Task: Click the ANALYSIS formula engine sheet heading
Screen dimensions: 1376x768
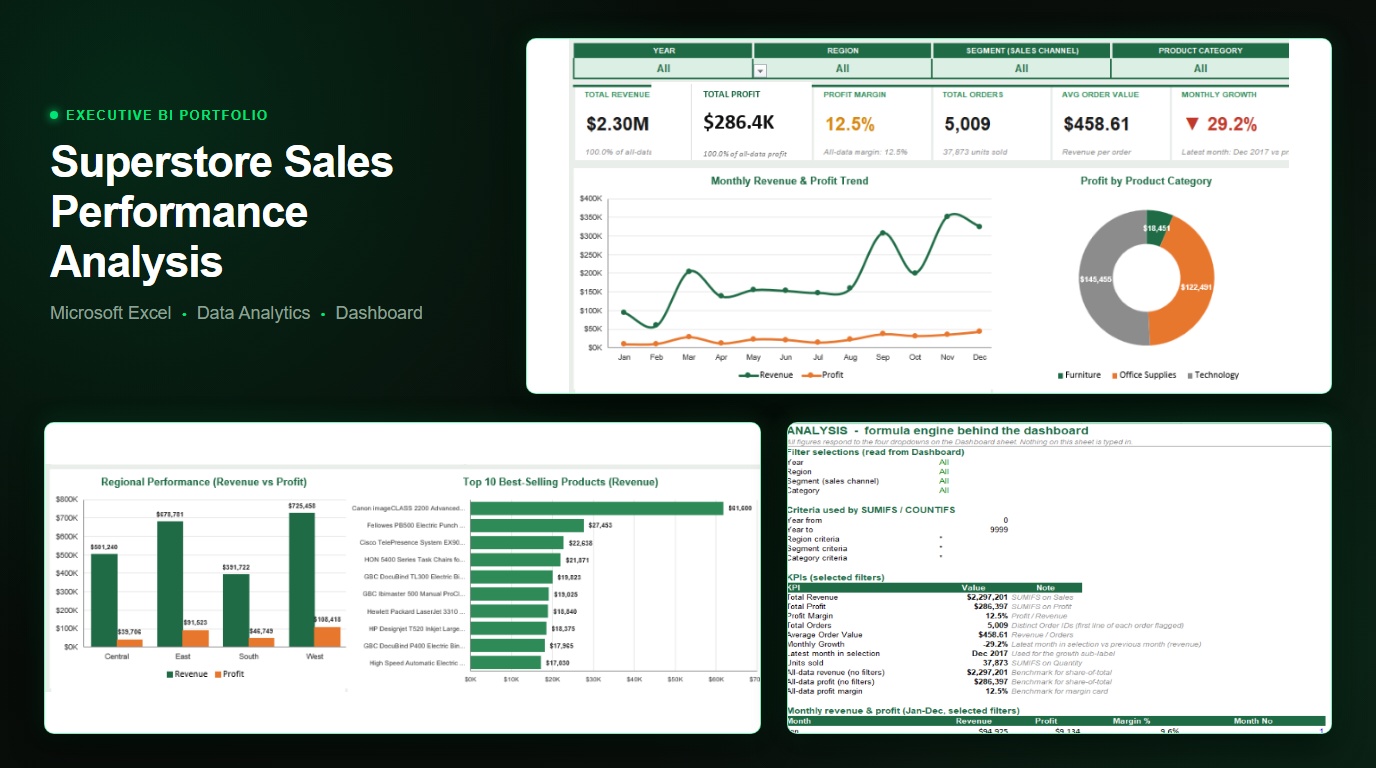Action: (x=938, y=431)
